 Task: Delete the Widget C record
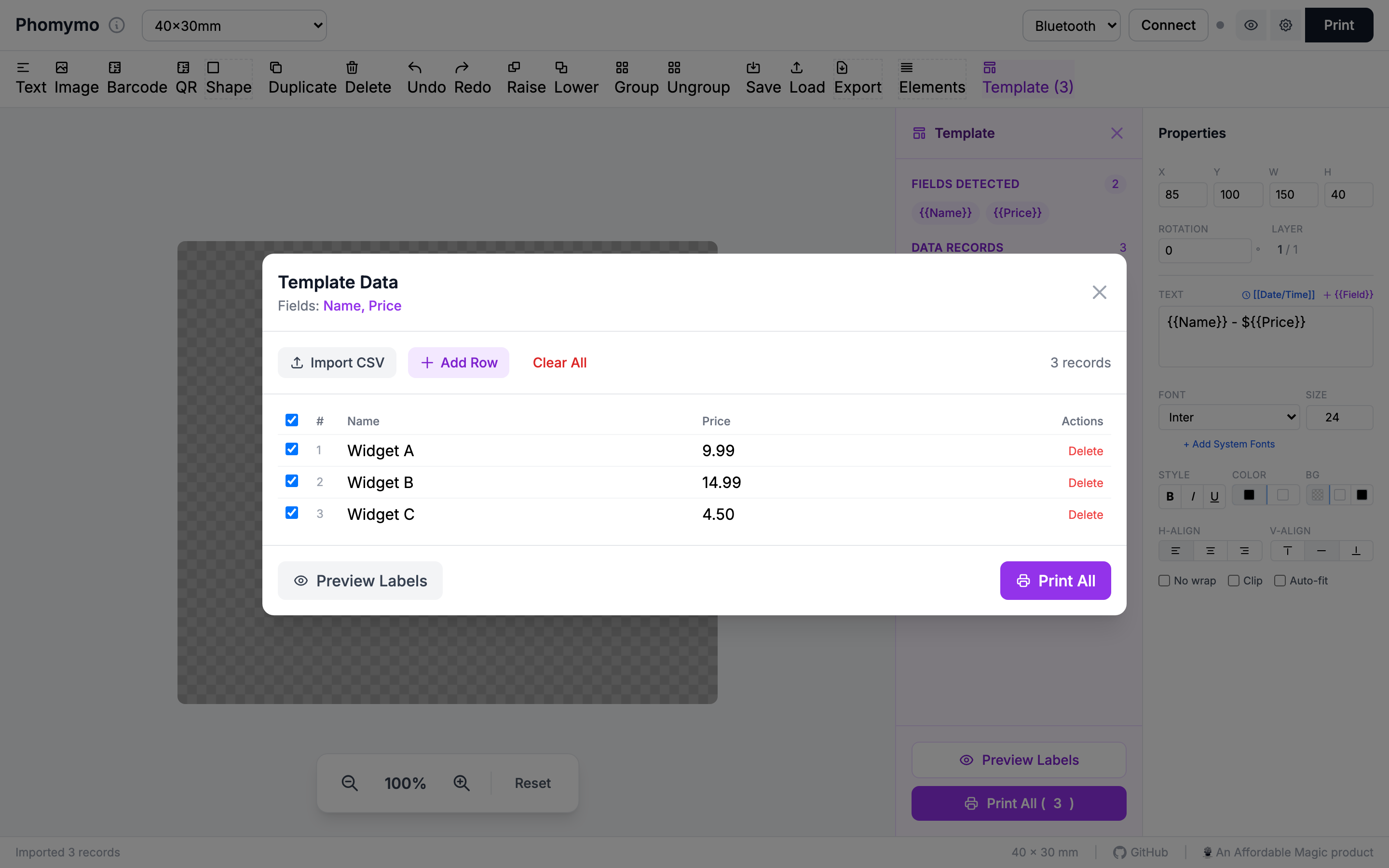click(1085, 515)
